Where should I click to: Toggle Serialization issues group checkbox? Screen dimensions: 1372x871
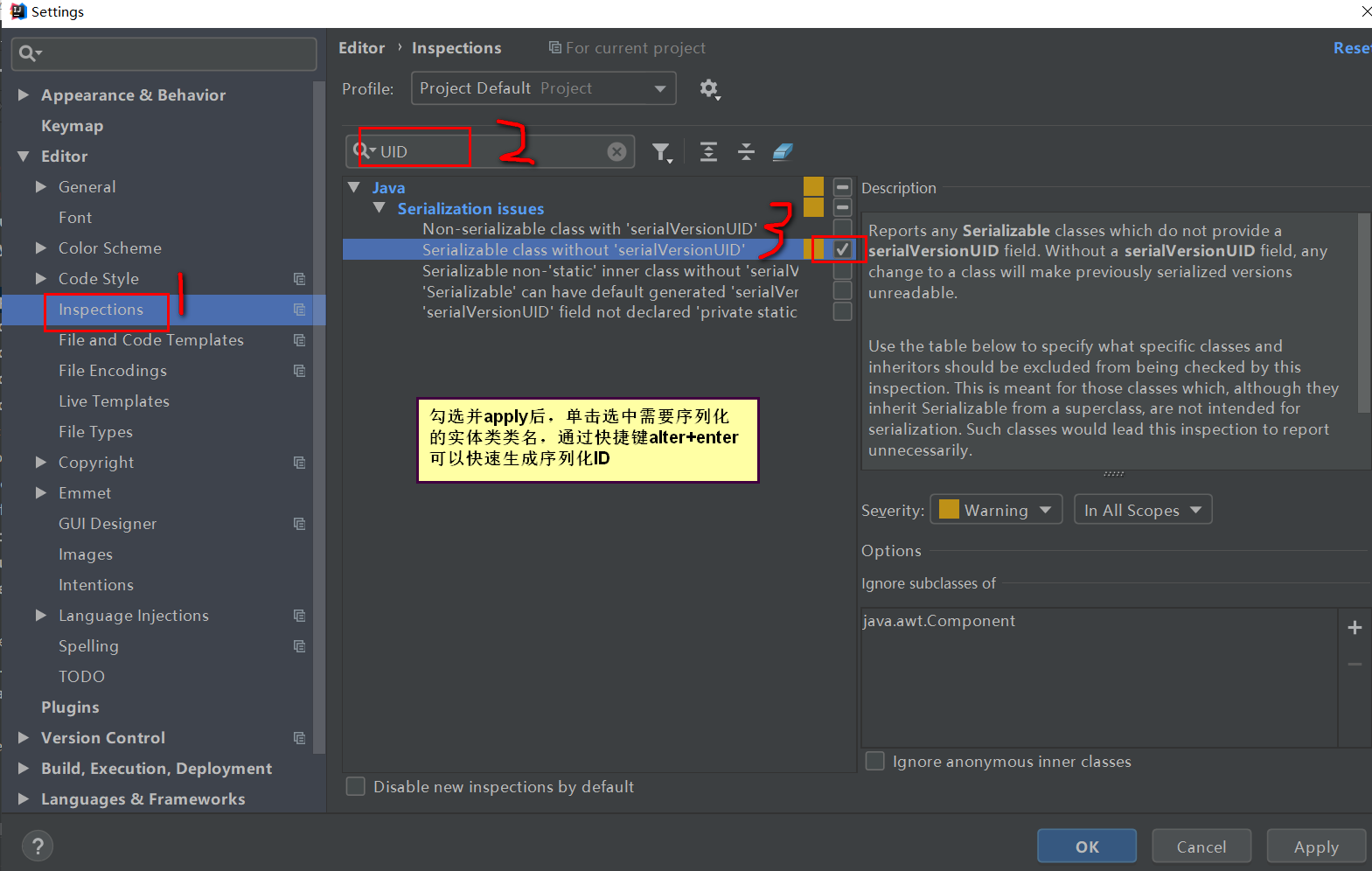point(842,208)
